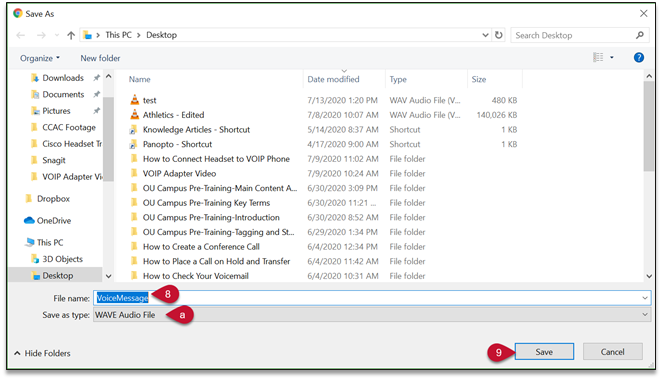
Task: Close the Save As dialog
Action: click(x=643, y=14)
